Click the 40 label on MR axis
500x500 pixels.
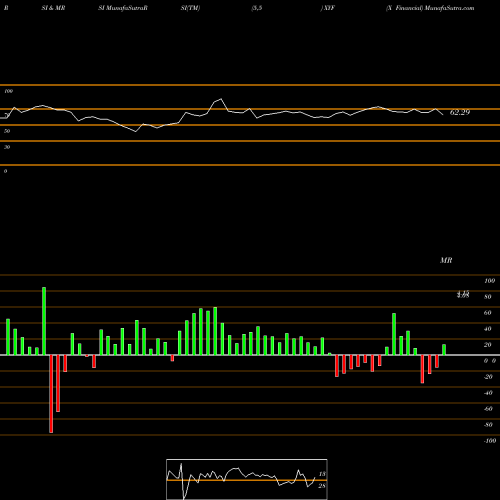coord(488,329)
